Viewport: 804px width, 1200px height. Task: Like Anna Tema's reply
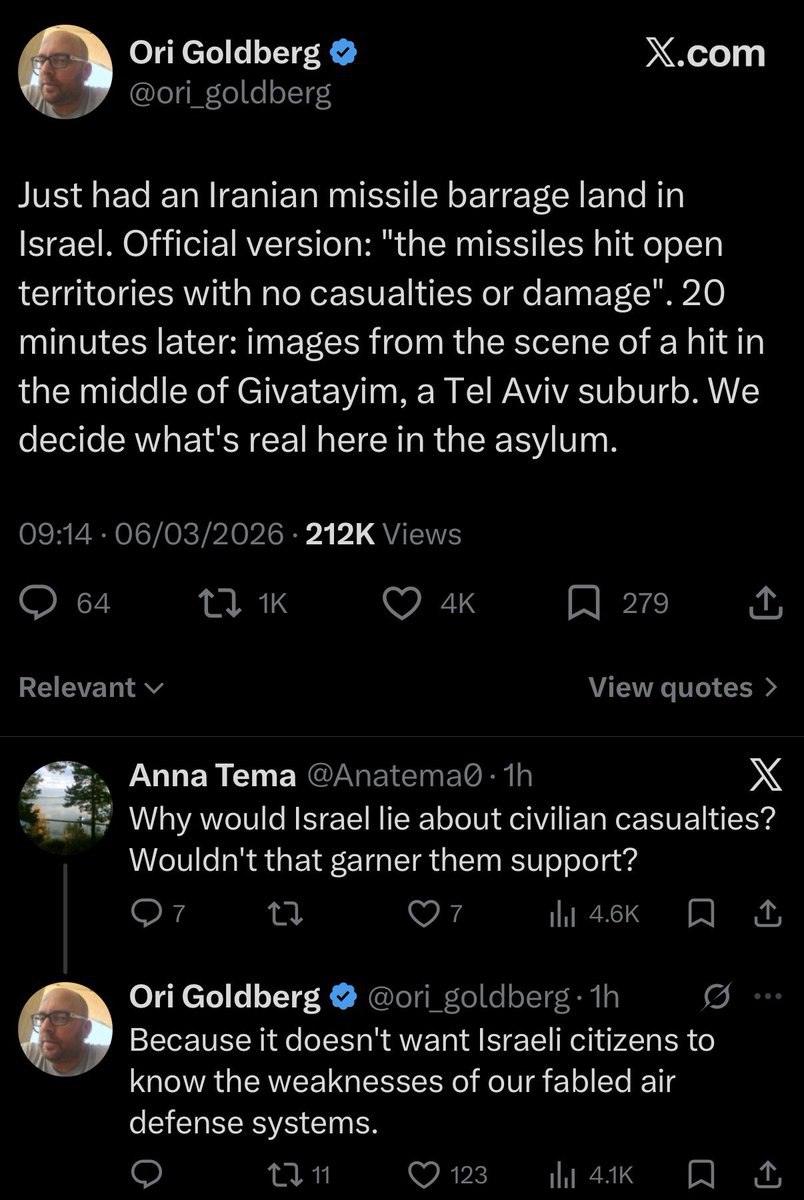pos(426,912)
